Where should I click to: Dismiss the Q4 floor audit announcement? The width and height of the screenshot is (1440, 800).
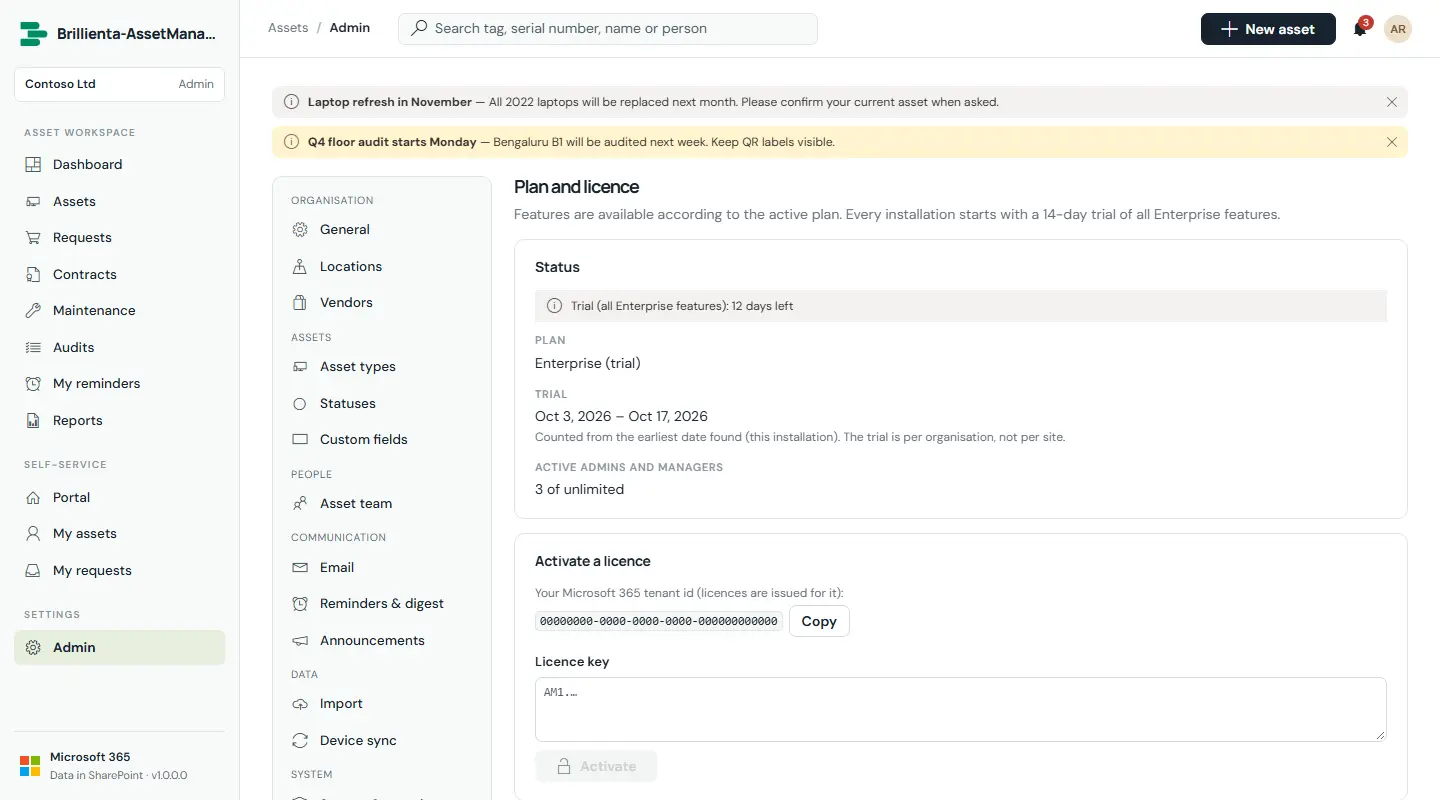1392,142
